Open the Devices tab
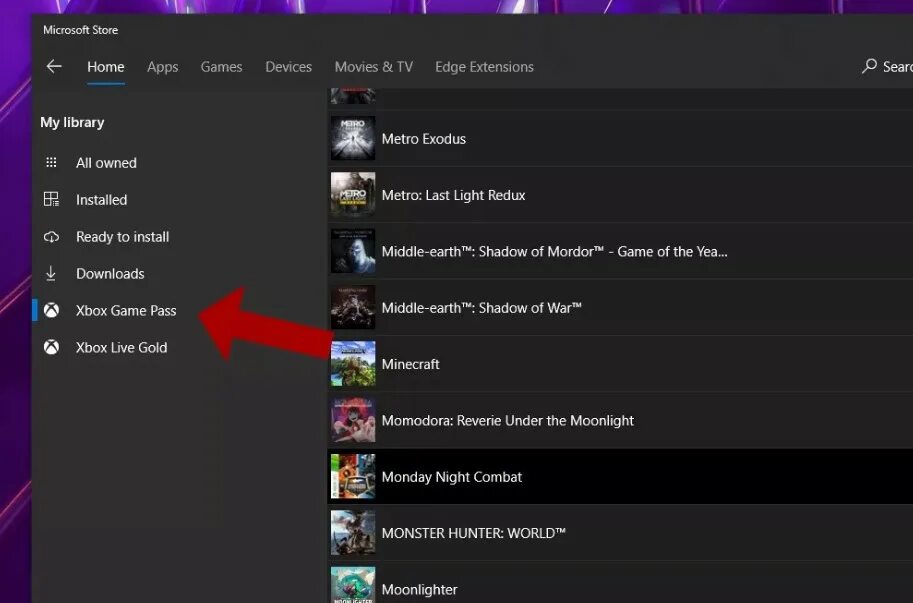Screen dimensions: 913x603 coord(288,67)
